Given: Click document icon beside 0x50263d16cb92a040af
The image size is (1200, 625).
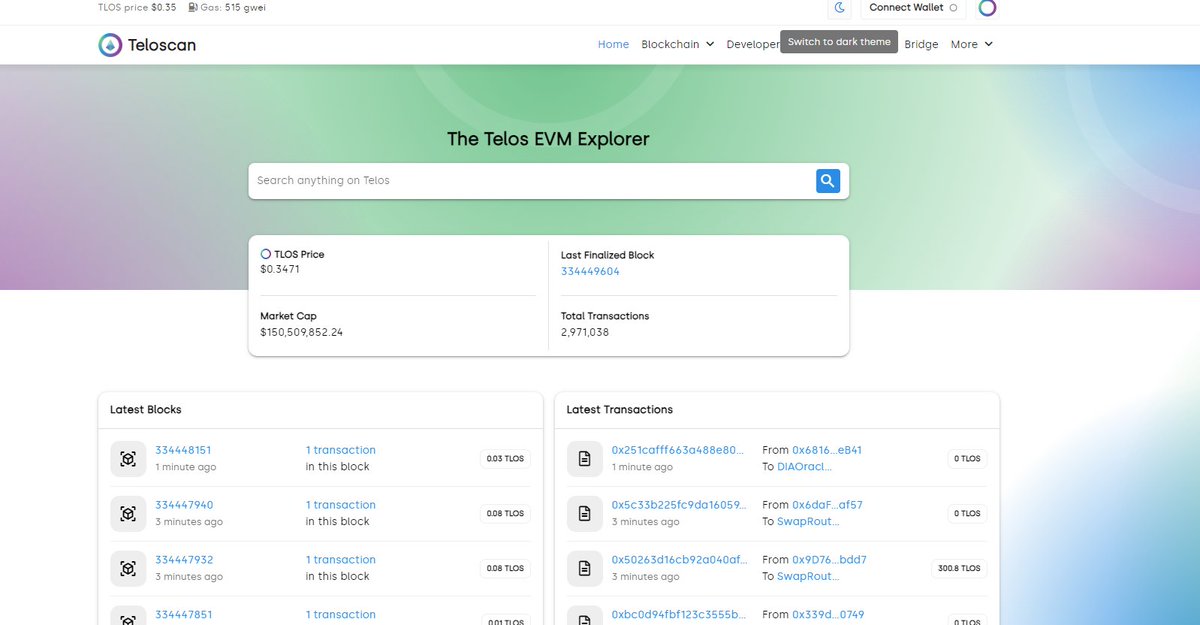Looking at the screenshot, I should pyautogui.click(x=585, y=569).
